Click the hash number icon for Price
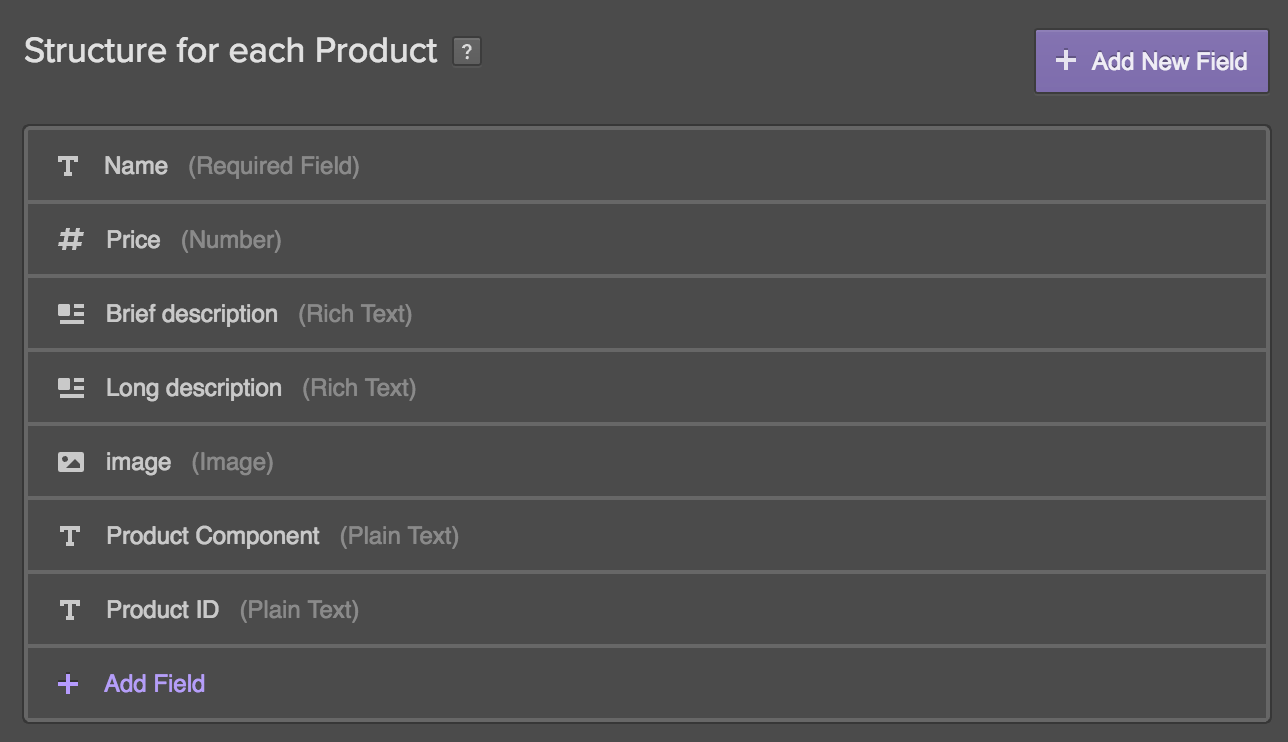 click(70, 240)
